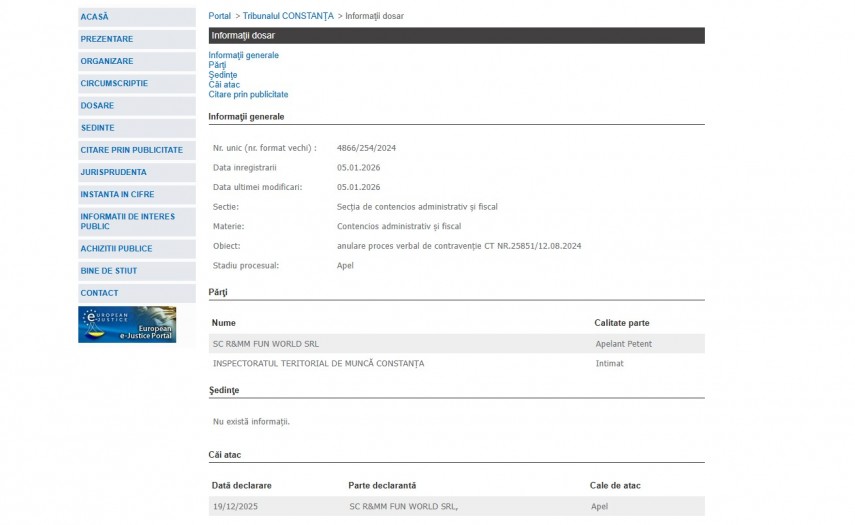Viewport: 855px width, 525px height.
Task: Click Citare prin publicitate anchor link
Action: click(x=248, y=95)
